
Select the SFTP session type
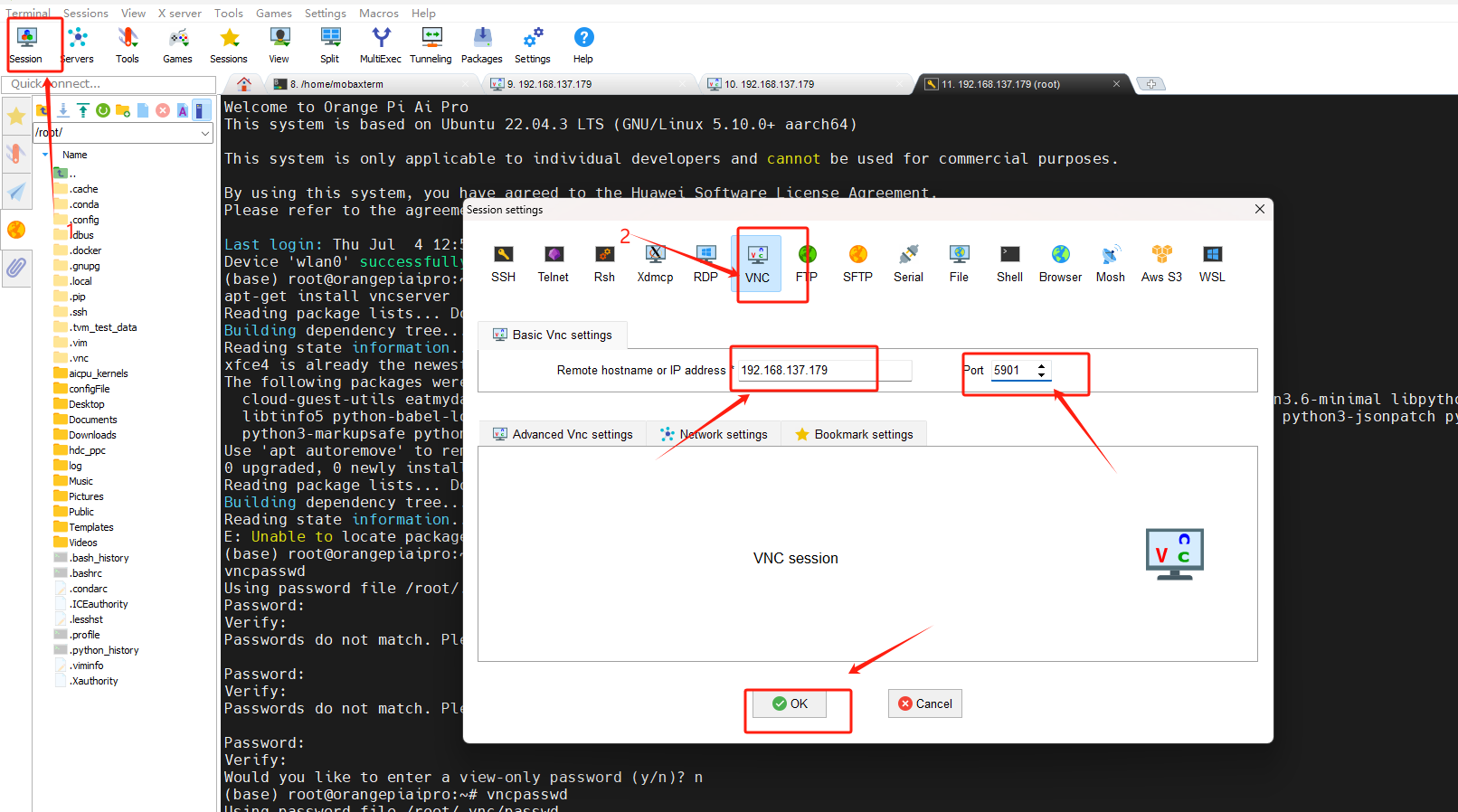(858, 263)
